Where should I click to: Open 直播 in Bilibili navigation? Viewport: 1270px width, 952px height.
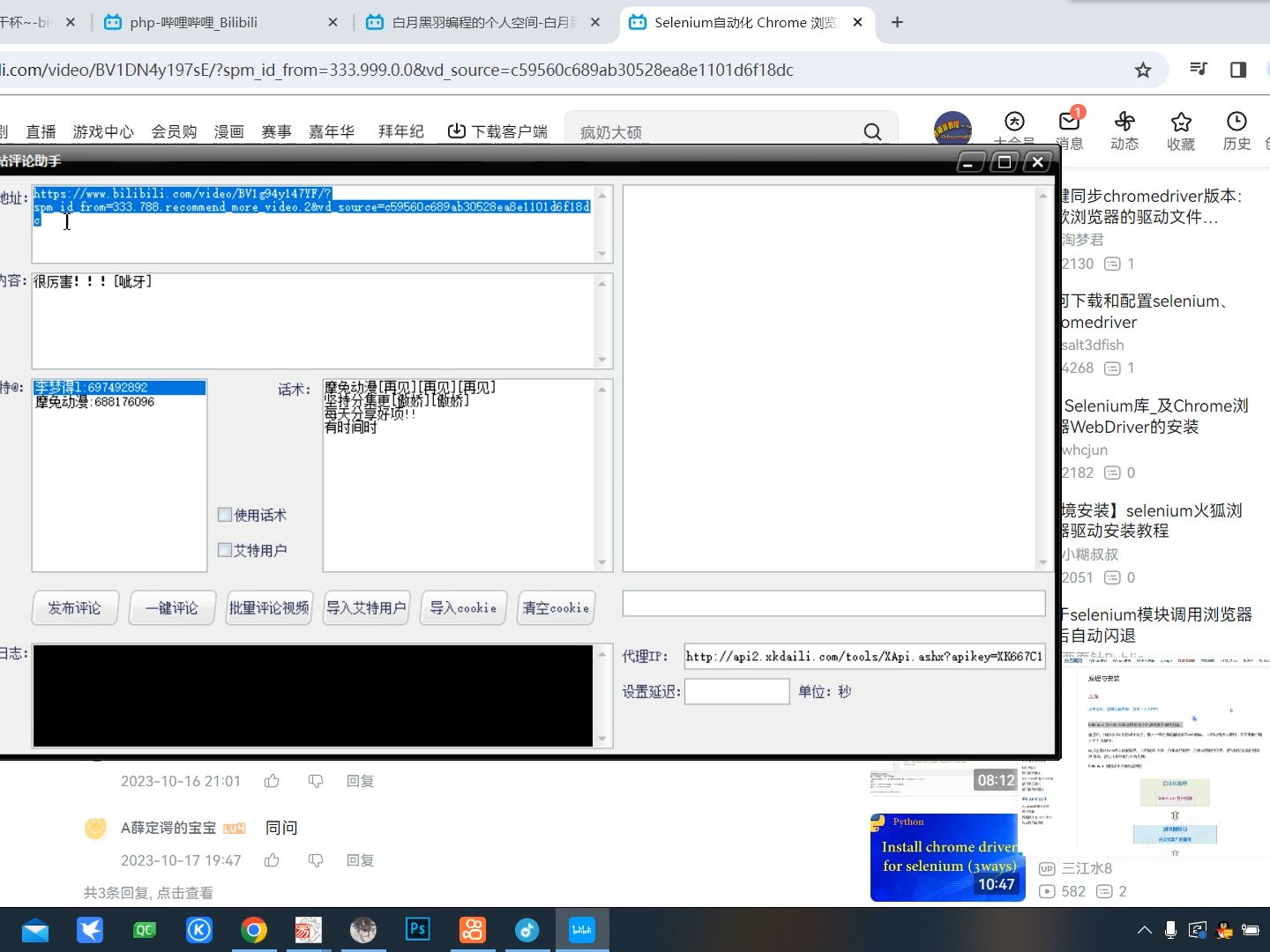[41, 132]
